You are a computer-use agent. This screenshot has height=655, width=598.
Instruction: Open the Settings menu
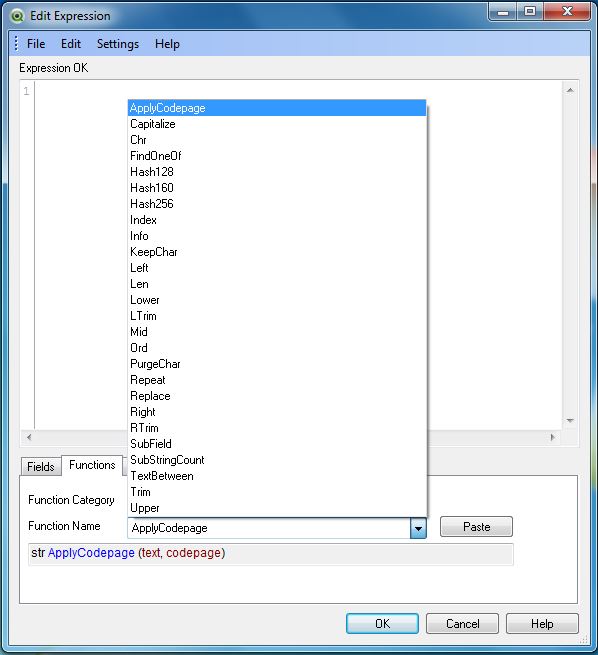[118, 44]
